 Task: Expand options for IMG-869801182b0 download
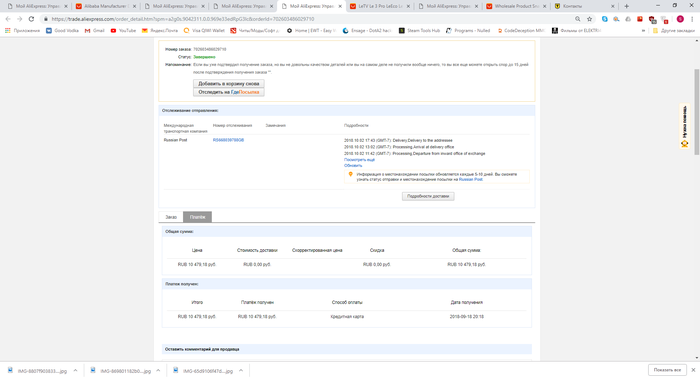[158, 371]
